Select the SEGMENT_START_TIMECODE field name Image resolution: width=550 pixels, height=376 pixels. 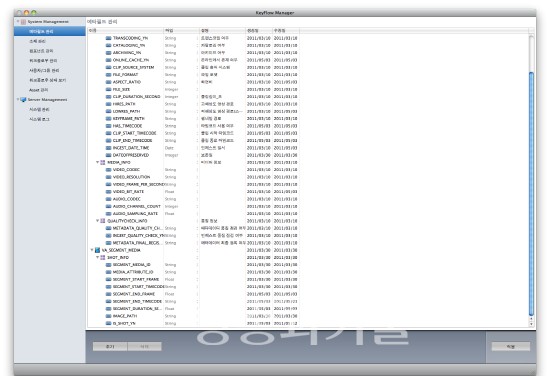(x=139, y=287)
